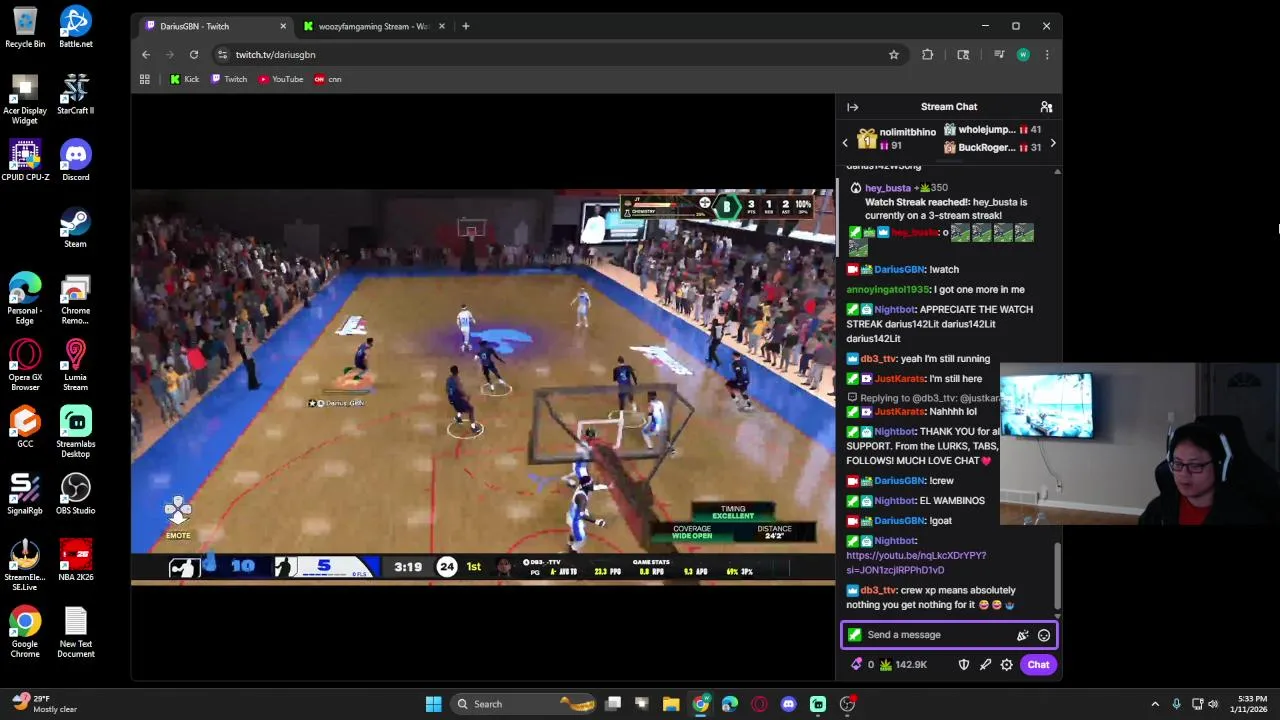The image size is (1280, 720).
Task: Open top gifter nolimitbhino entry
Action: [x=896, y=139]
